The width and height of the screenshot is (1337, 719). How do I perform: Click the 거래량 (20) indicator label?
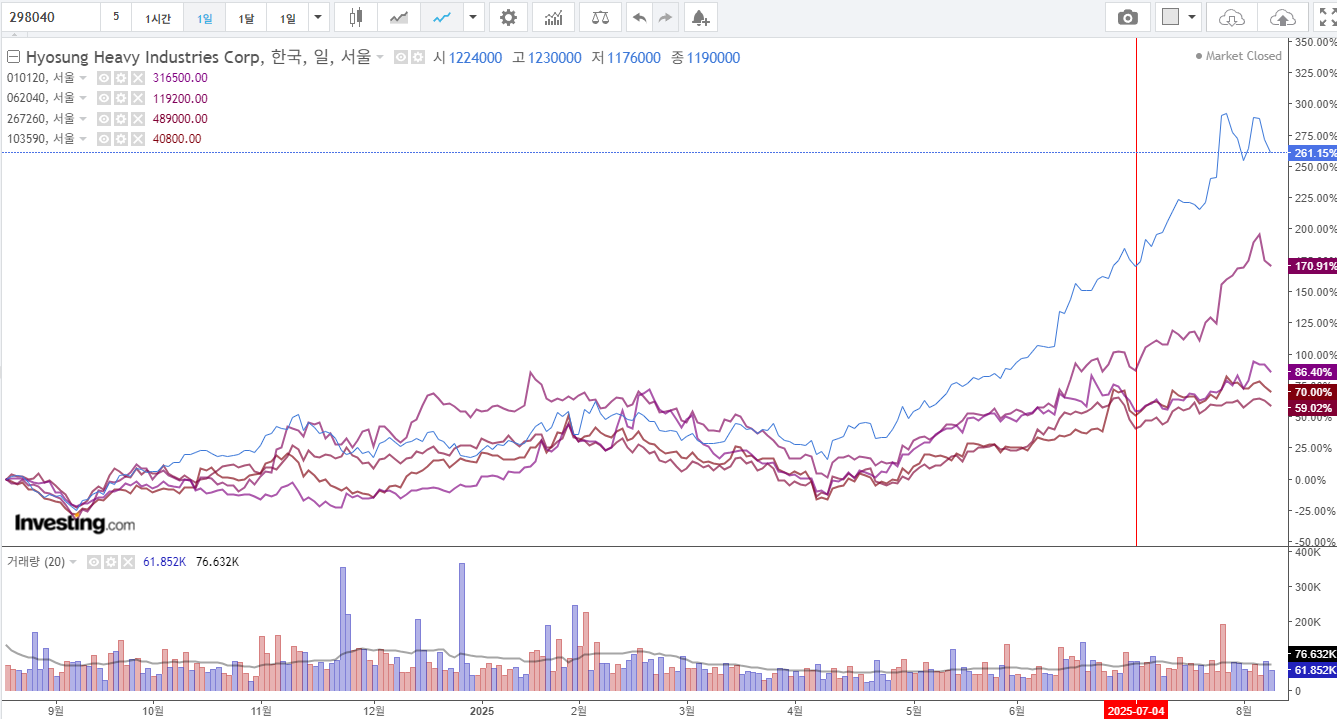pyautogui.click(x=36, y=562)
